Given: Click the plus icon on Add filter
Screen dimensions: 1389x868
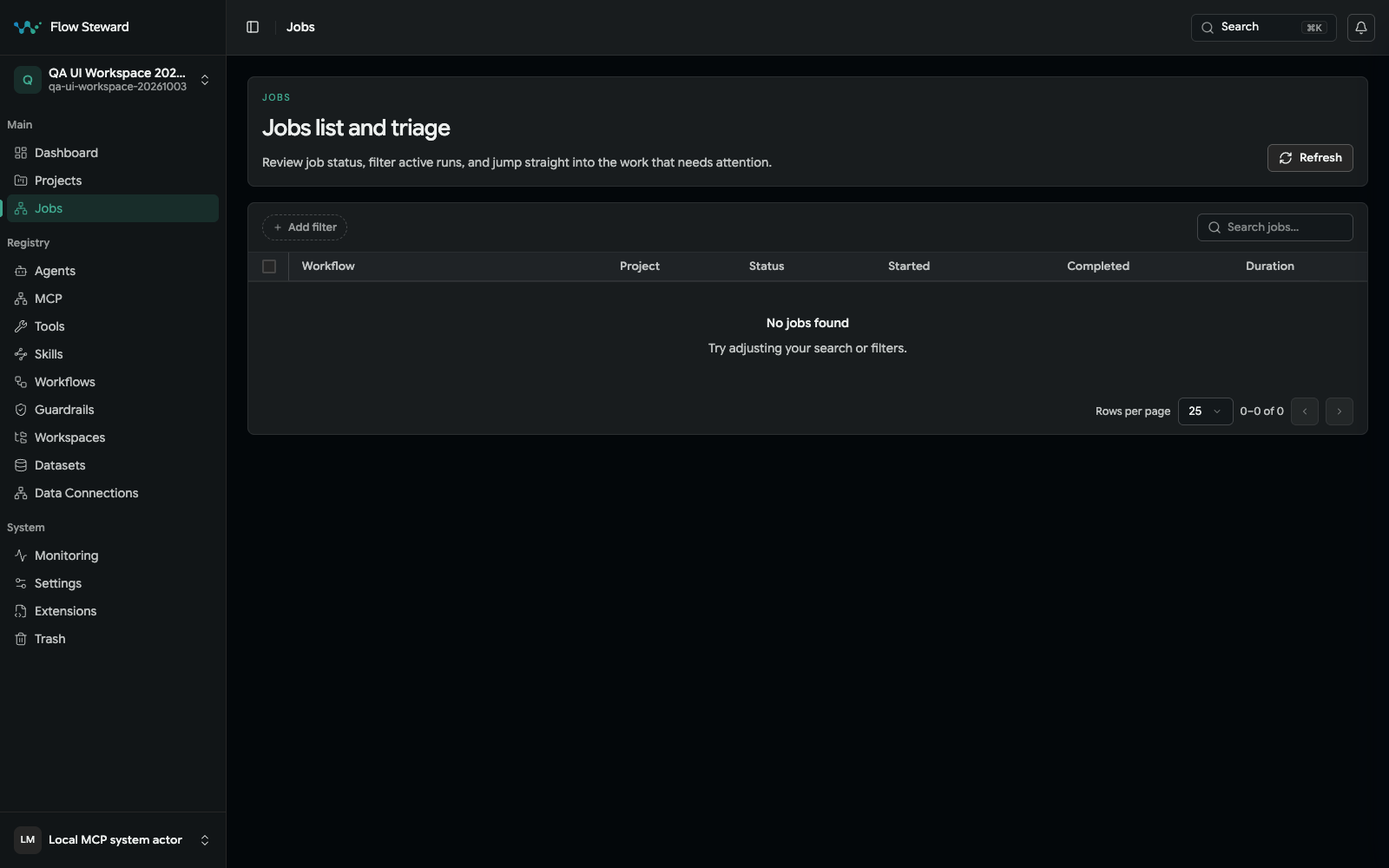Looking at the screenshot, I should [x=278, y=227].
